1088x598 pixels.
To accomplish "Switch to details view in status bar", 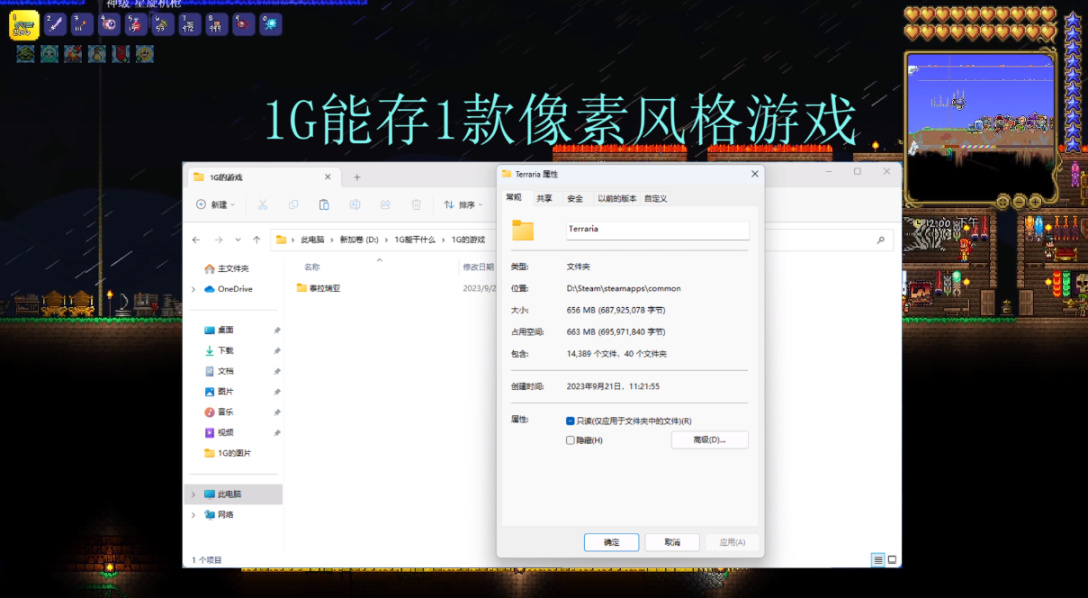I will (x=878, y=560).
